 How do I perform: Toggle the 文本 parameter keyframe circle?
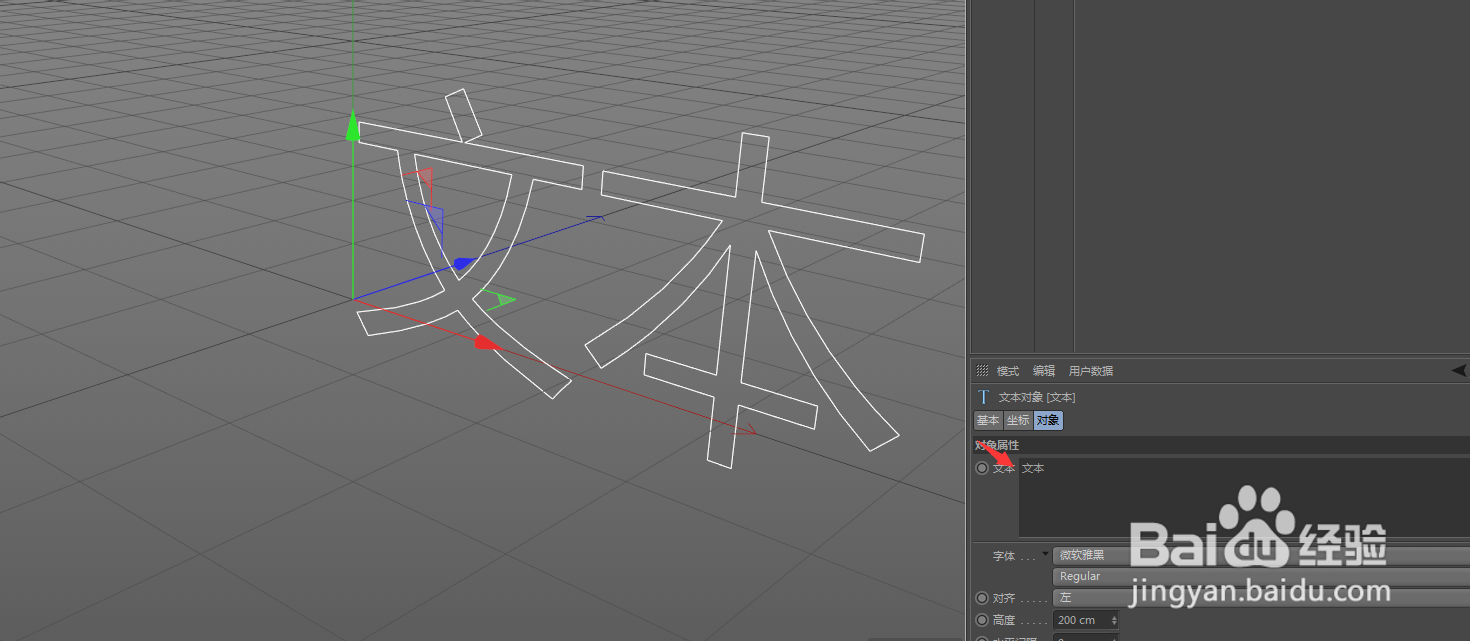tap(982, 468)
